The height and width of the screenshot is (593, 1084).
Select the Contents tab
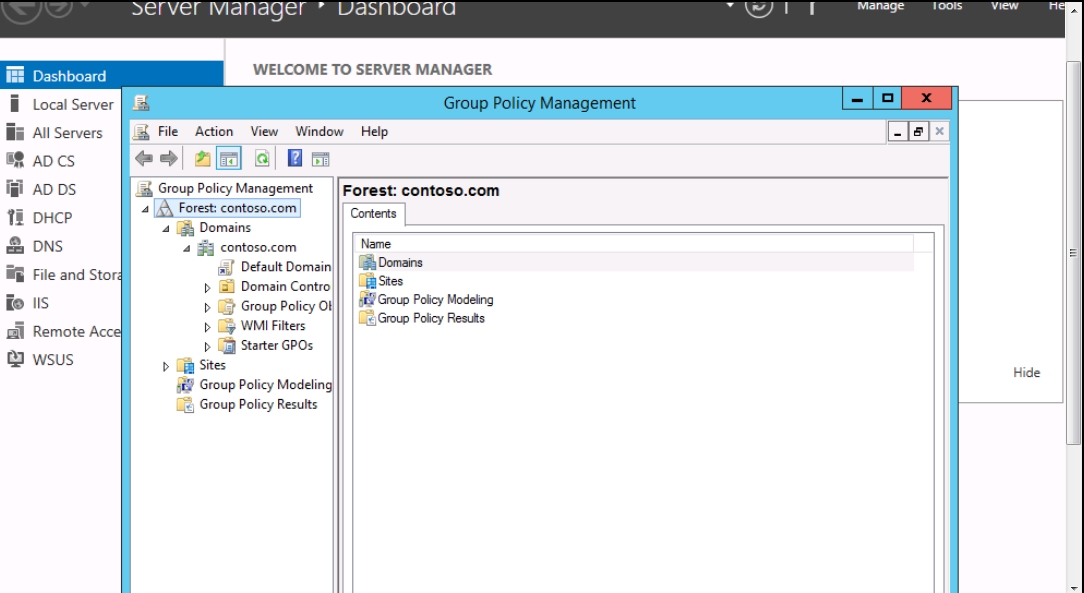(x=373, y=214)
